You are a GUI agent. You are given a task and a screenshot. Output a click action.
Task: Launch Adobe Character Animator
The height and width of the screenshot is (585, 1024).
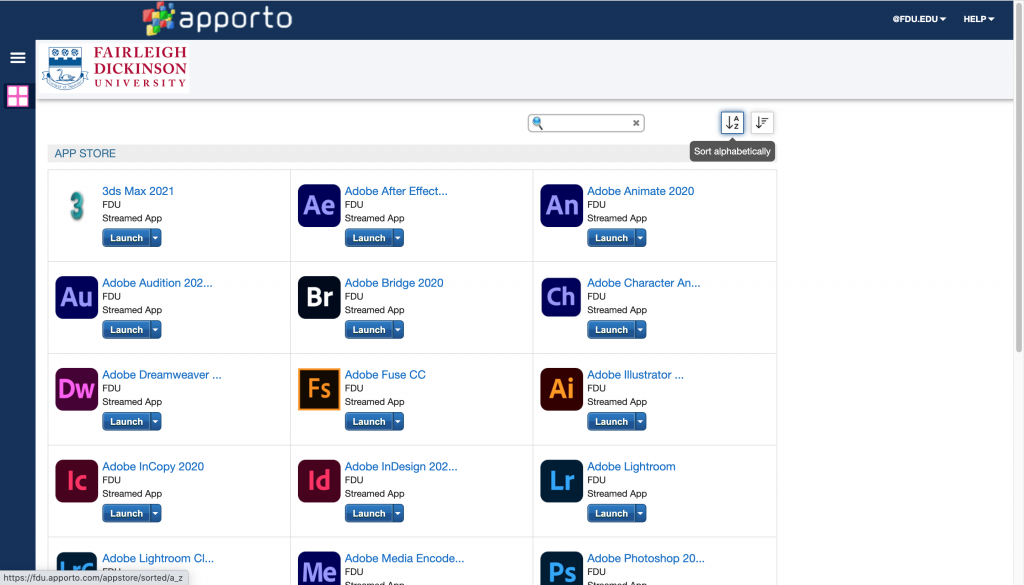click(x=611, y=330)
